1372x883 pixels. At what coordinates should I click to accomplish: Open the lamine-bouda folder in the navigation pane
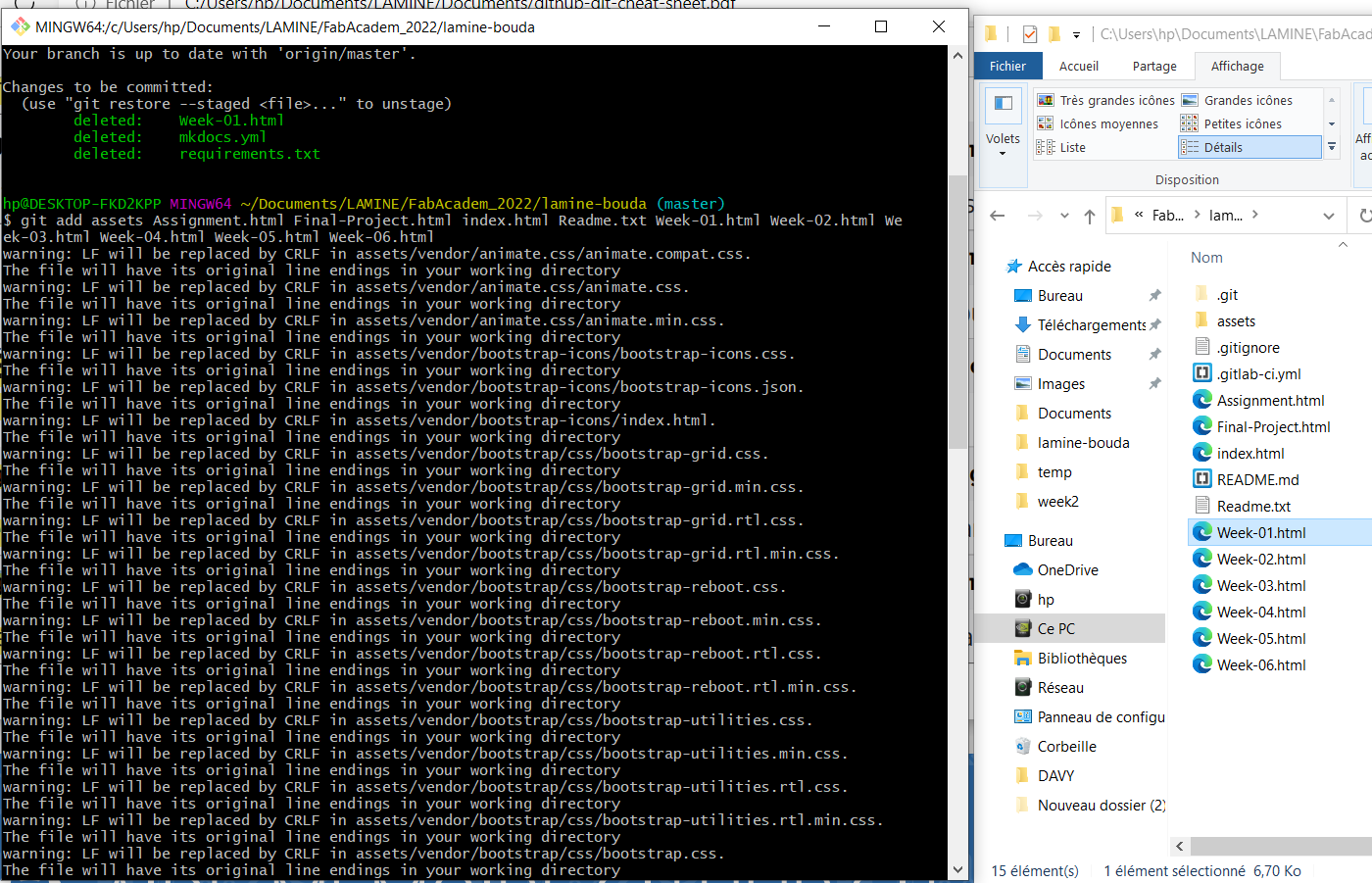[x=1083, y=442]
